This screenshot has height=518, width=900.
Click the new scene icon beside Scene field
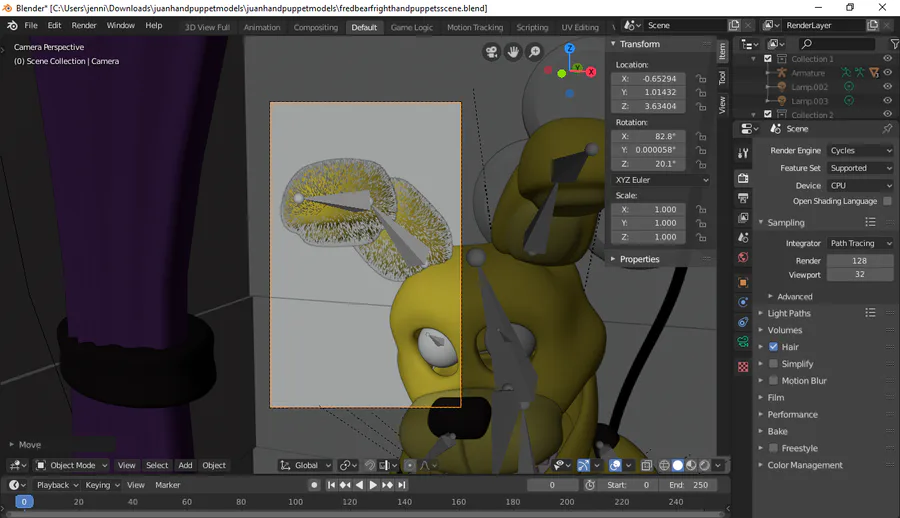(734, 25)
